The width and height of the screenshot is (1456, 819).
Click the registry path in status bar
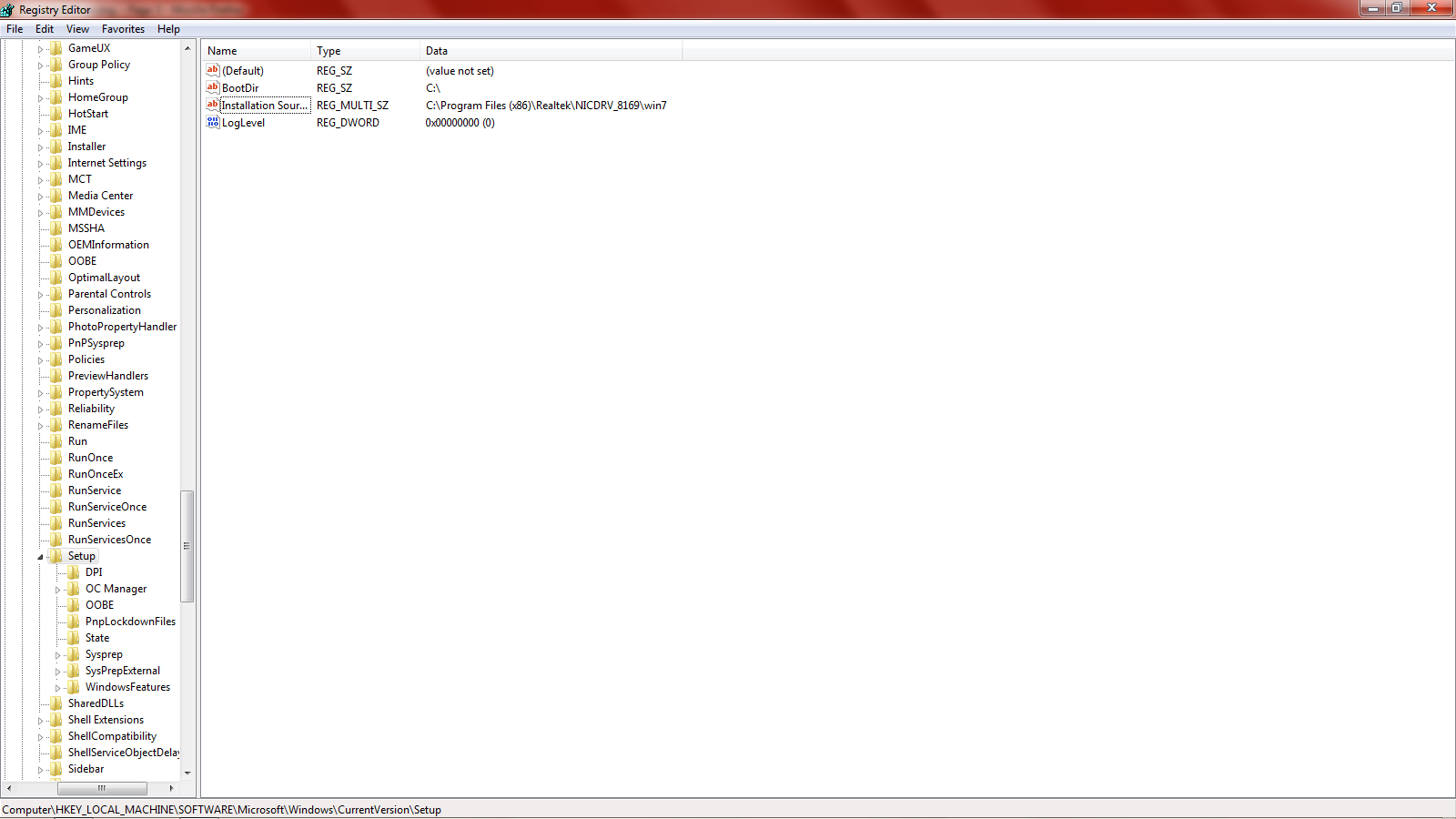coord(221,810)
